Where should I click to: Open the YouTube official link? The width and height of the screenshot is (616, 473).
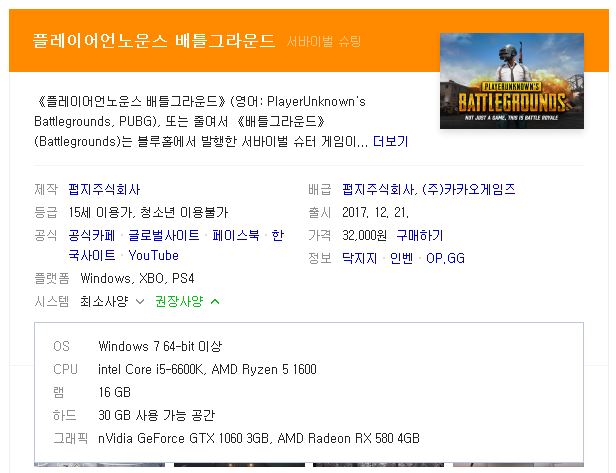154,255
